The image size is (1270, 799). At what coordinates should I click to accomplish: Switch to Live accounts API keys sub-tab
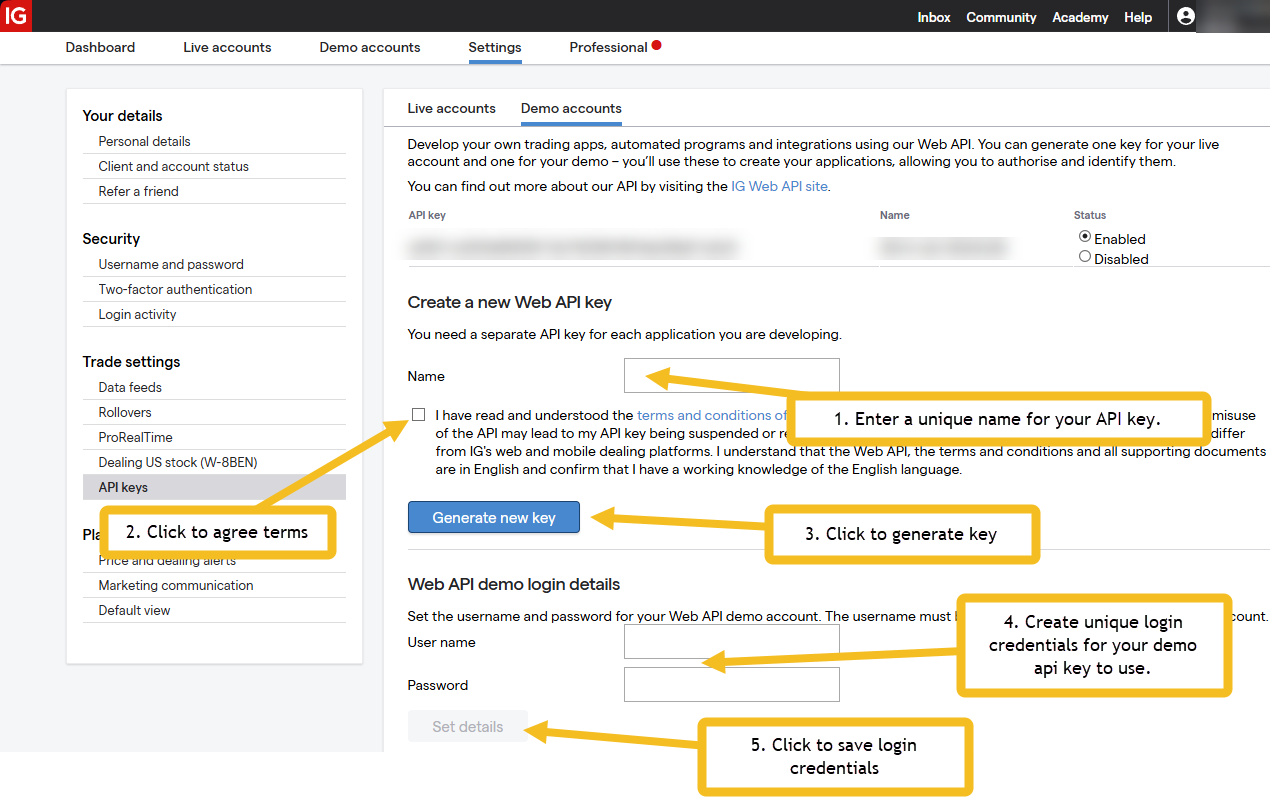coord(451,108)
